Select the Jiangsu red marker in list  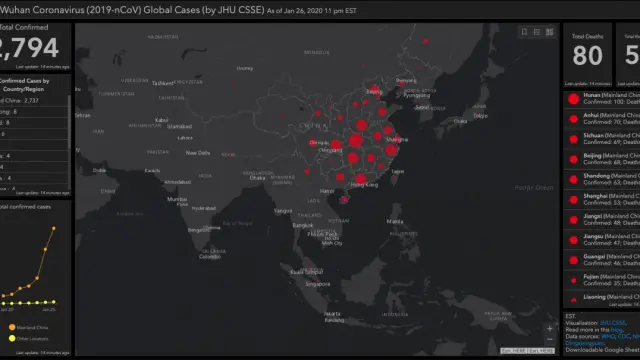573,240
